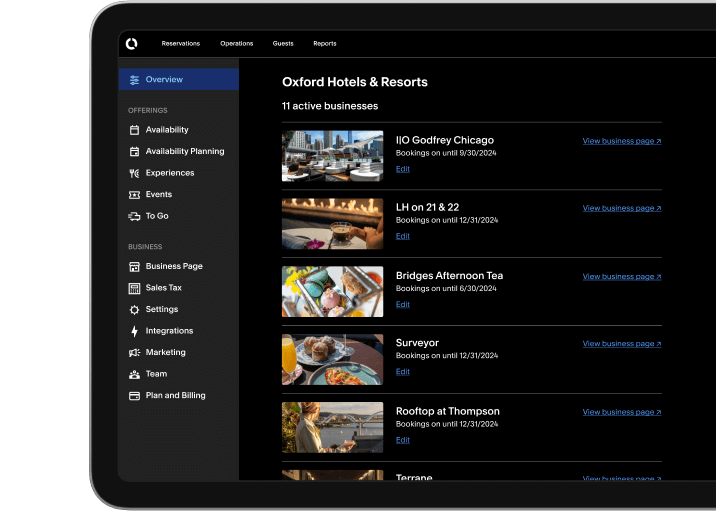Click 'Bookings on until 6/30/2024' text
Viewport: 716px width, 520px height.
pos(446,289)
